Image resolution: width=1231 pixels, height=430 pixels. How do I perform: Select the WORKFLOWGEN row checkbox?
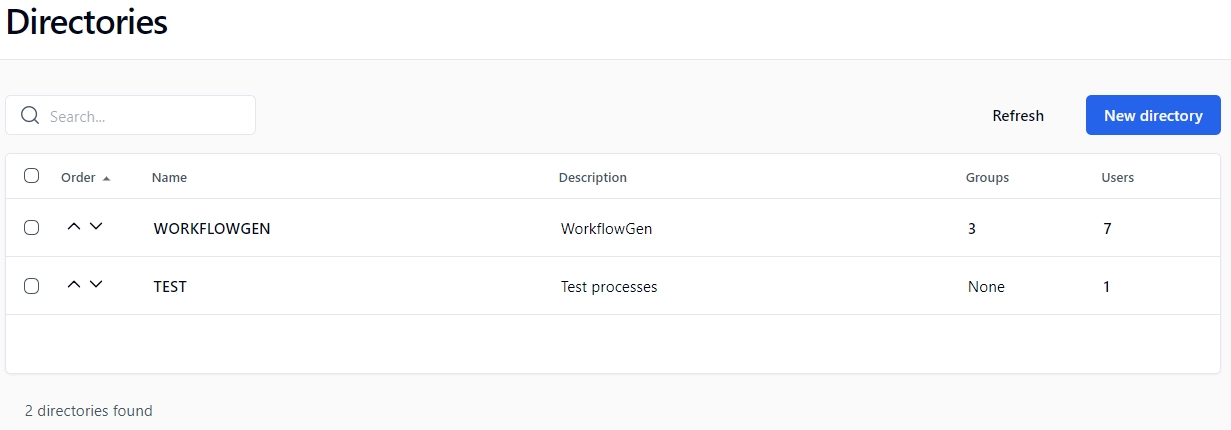coord(31,228)
